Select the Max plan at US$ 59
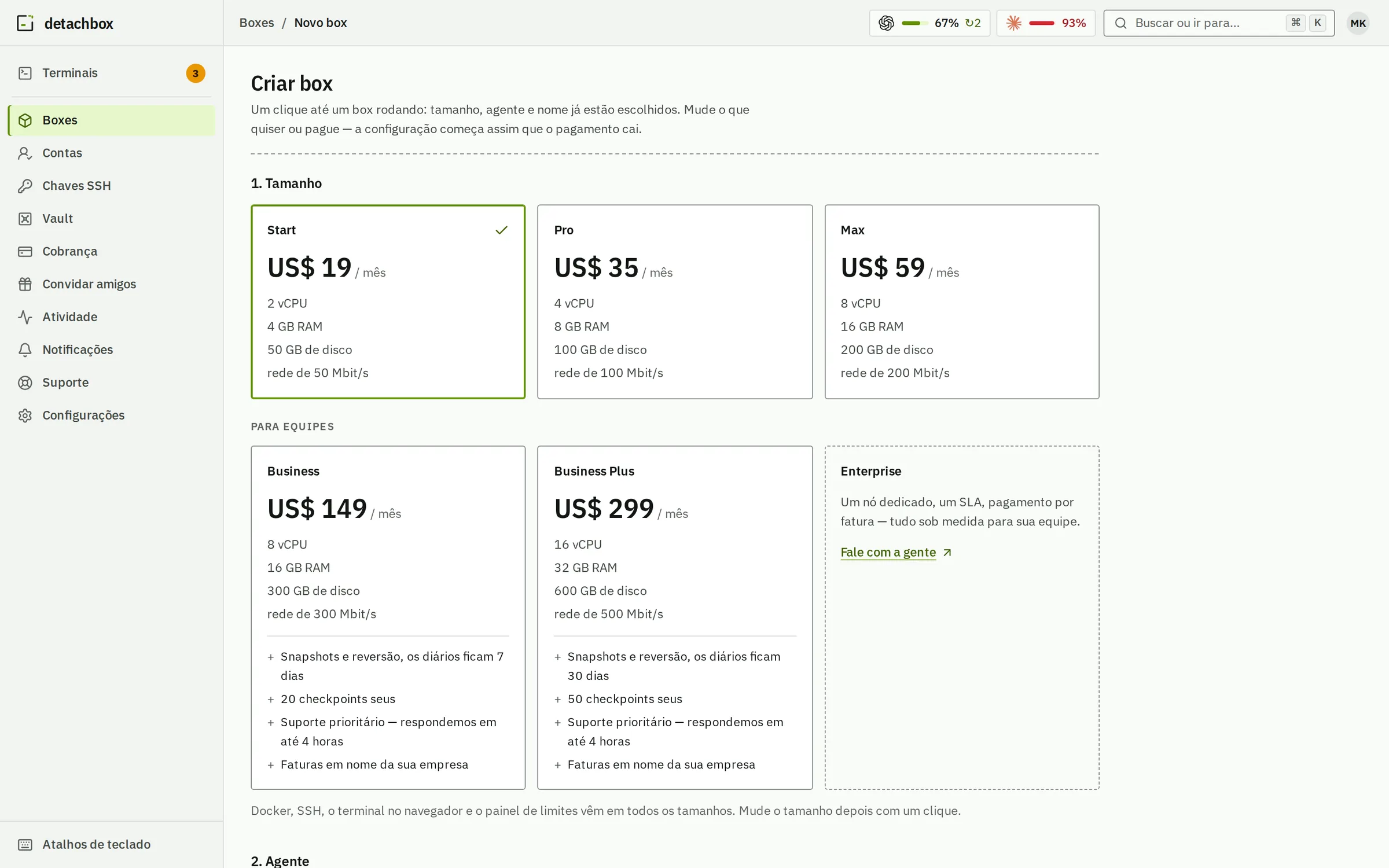Viewport: 1389px width, 868px height. point(961,301)
